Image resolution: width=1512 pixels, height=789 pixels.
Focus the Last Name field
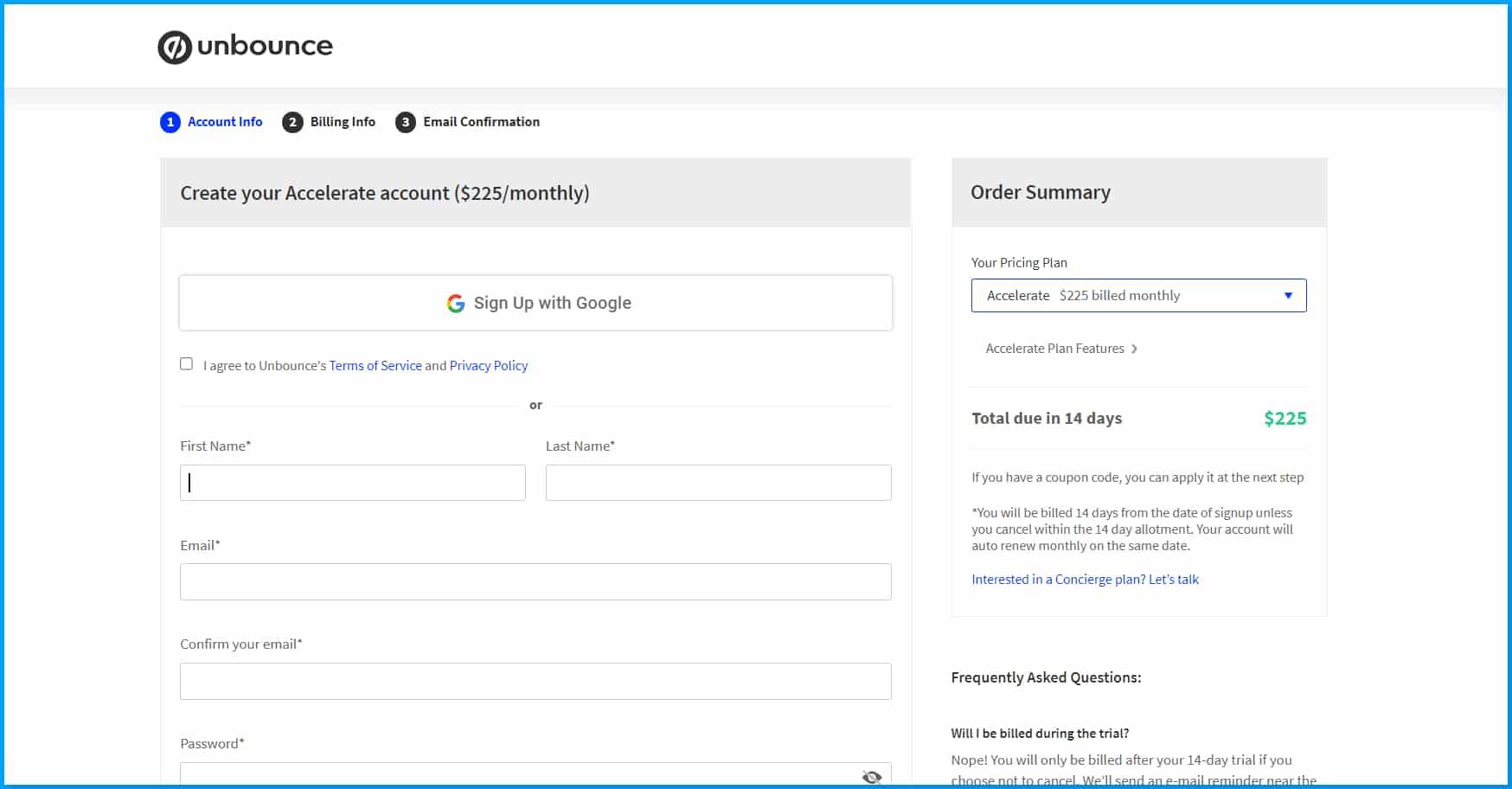click(x=719, y=483)
